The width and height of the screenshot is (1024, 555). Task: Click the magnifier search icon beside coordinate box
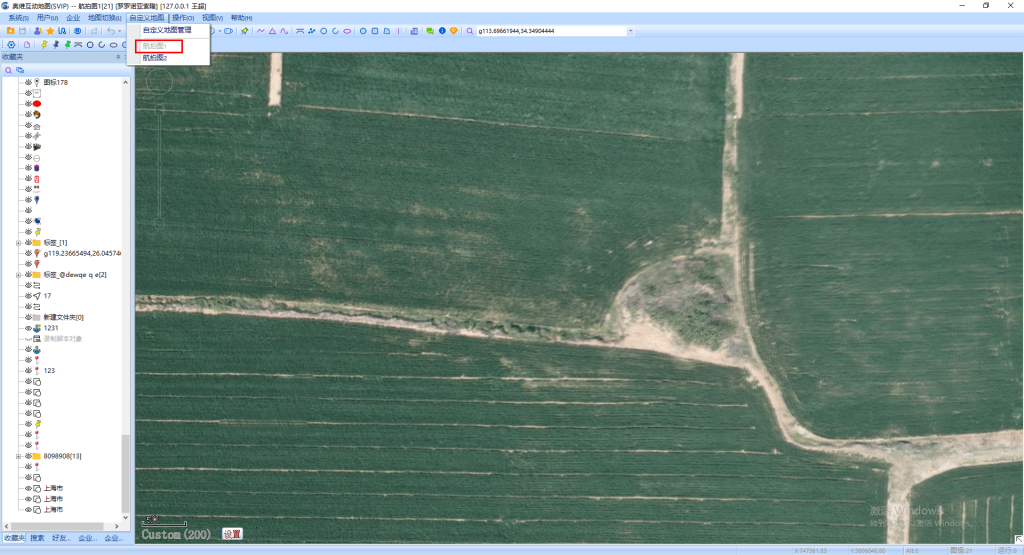[x=470, y=31]
